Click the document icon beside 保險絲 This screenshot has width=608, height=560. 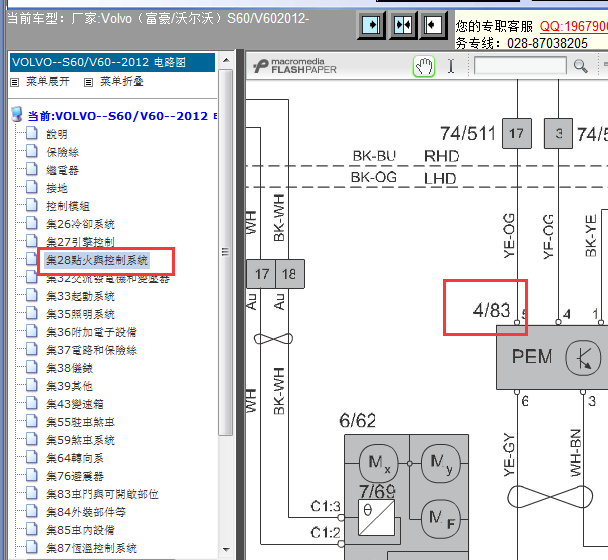tap(32, 151)
